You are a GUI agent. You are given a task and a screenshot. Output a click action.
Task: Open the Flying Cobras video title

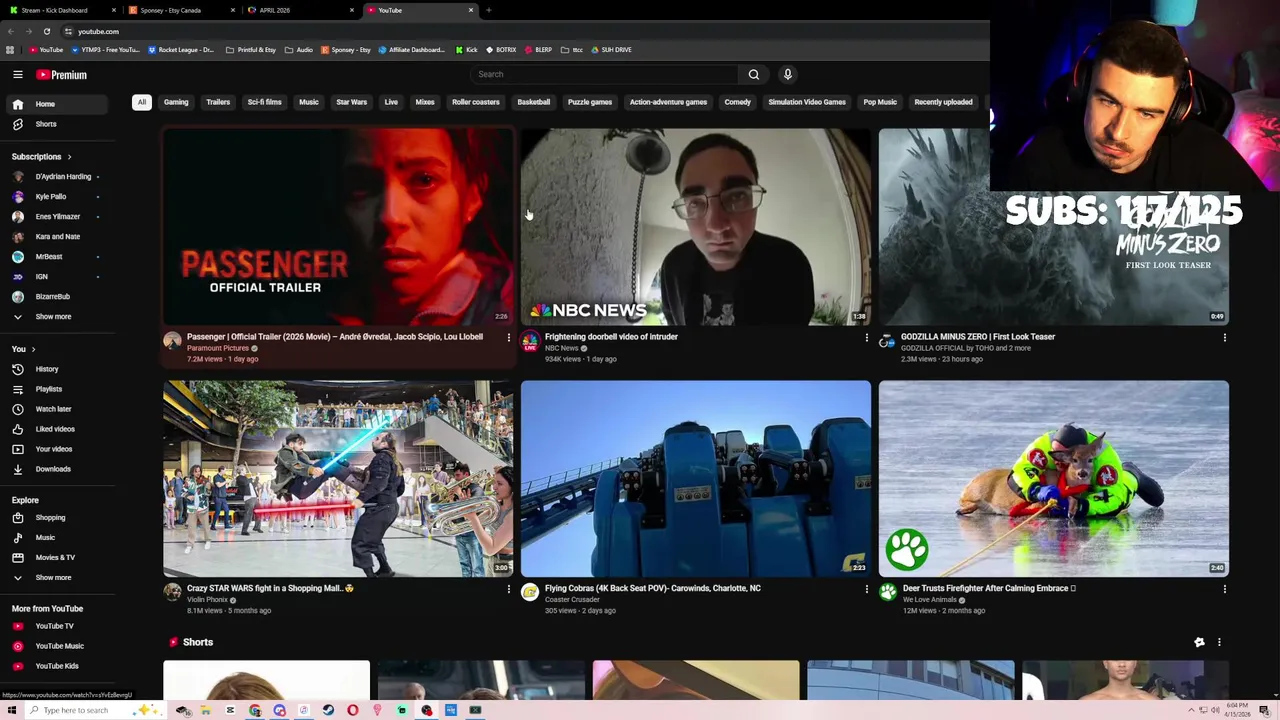(652, 589)
